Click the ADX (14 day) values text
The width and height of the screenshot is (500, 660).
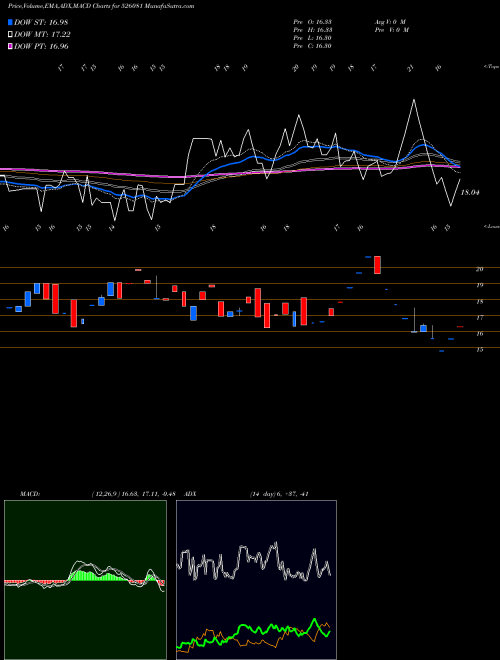(279, 494)
